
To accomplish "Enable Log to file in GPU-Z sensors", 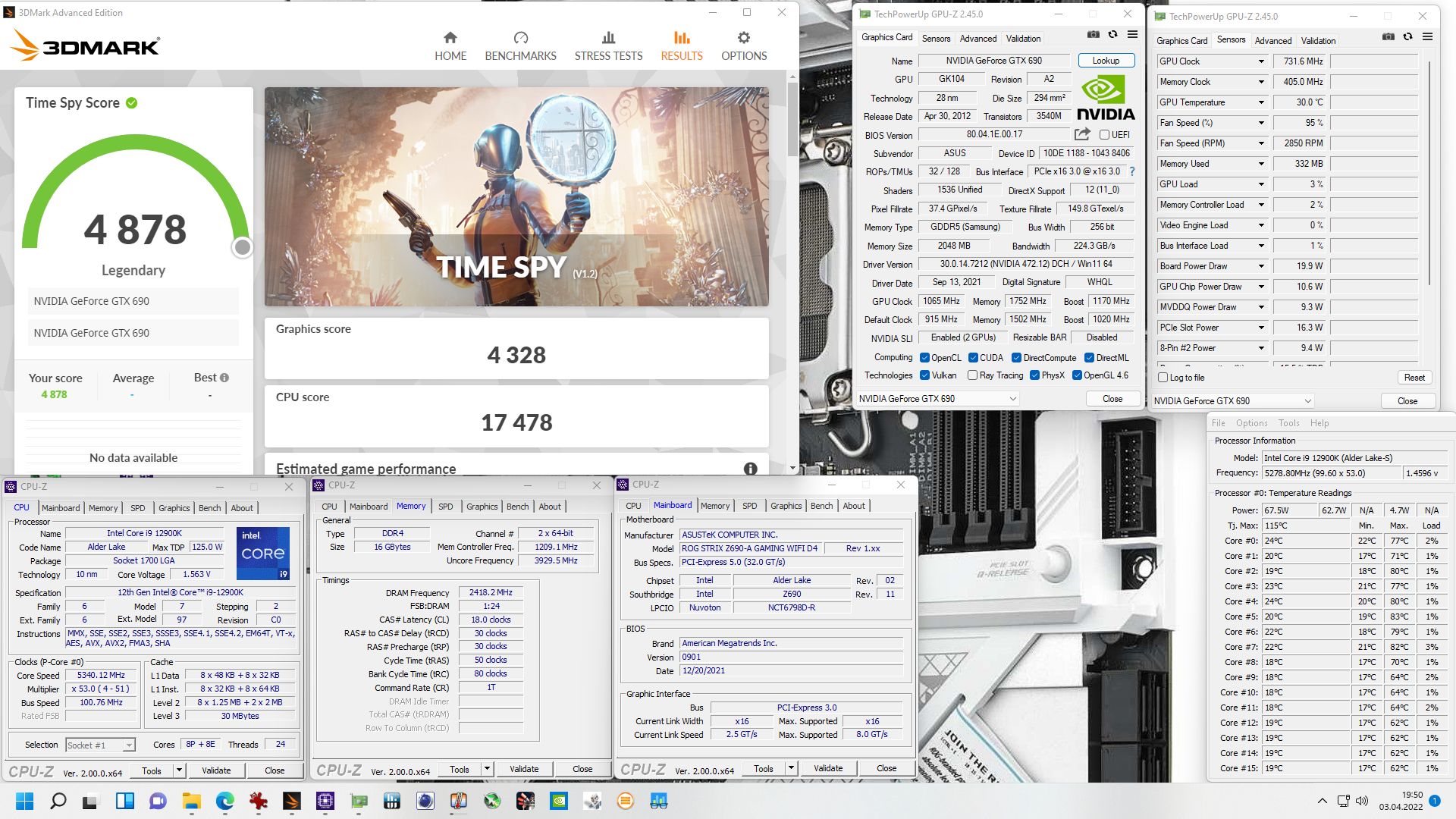I will point(1163,378).
